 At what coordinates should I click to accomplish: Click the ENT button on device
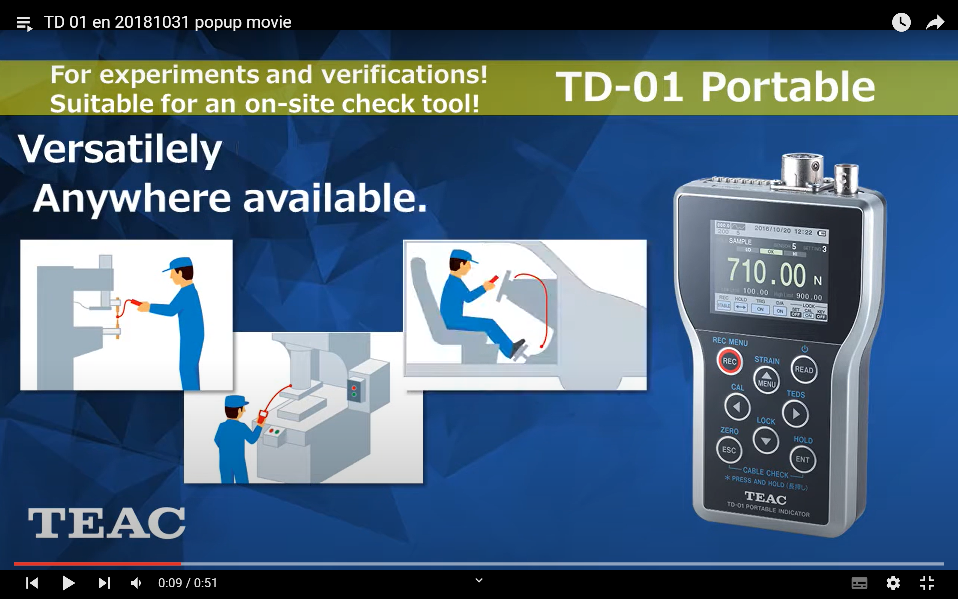802,460
